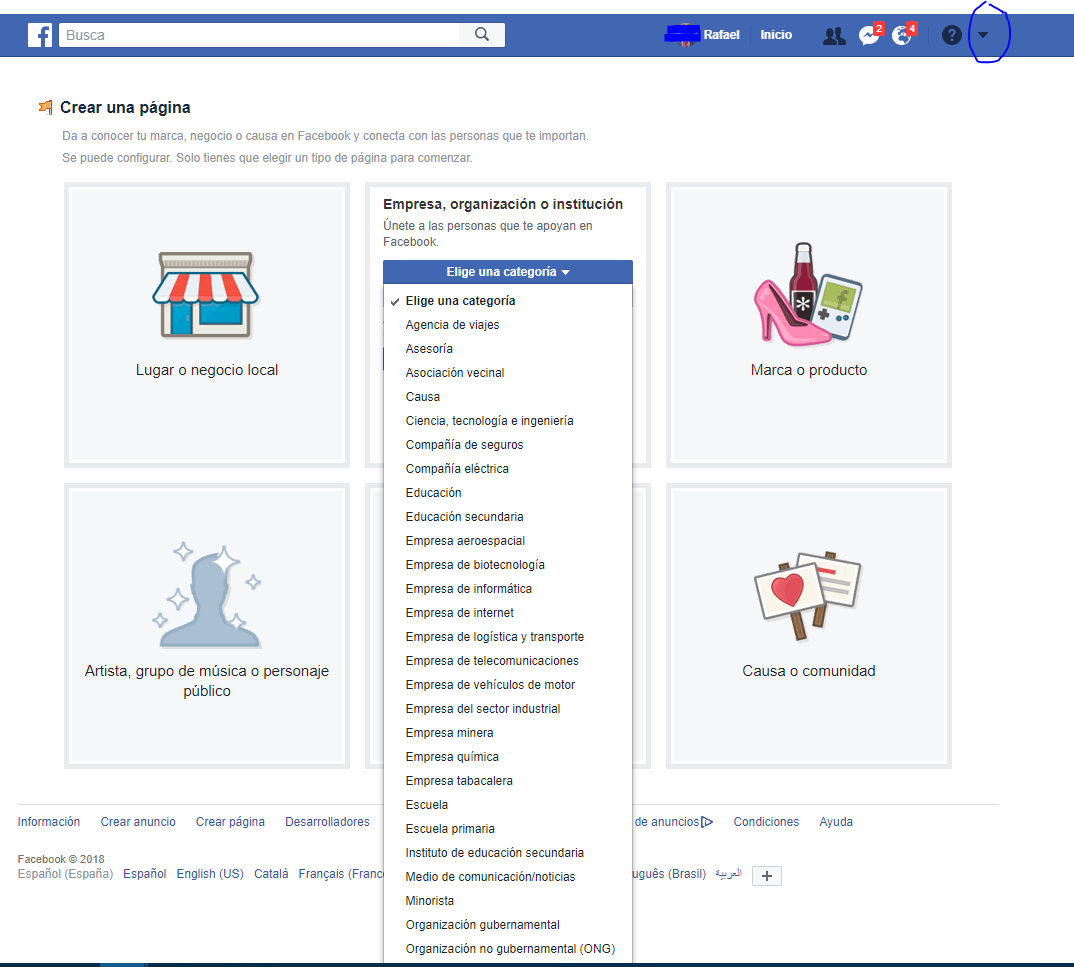Choose Empresa de informática category
This screenshot has width=1074, height=967.
(508, 588)
